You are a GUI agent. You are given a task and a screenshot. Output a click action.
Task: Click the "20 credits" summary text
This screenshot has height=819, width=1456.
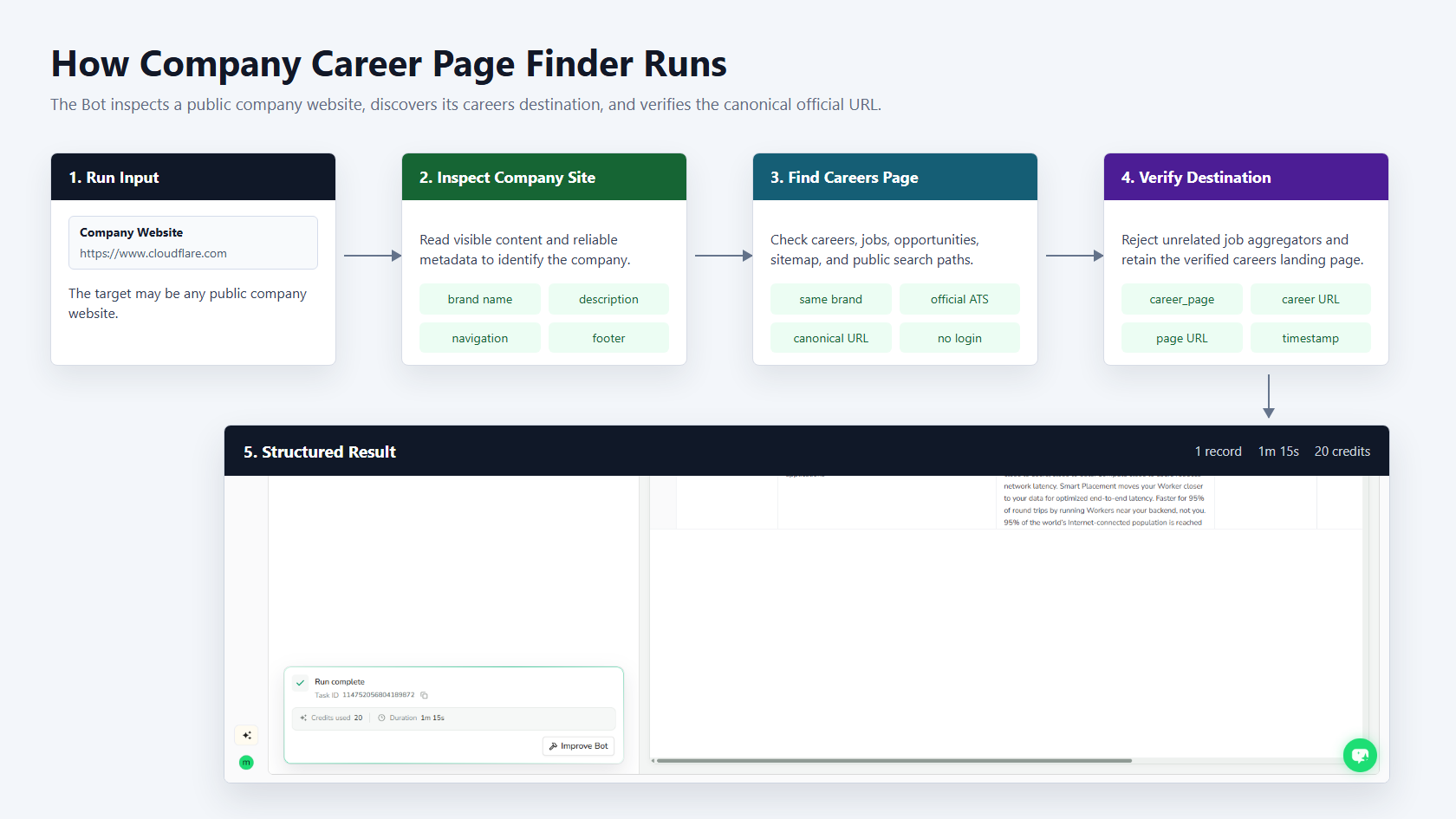click(1342, 452)
